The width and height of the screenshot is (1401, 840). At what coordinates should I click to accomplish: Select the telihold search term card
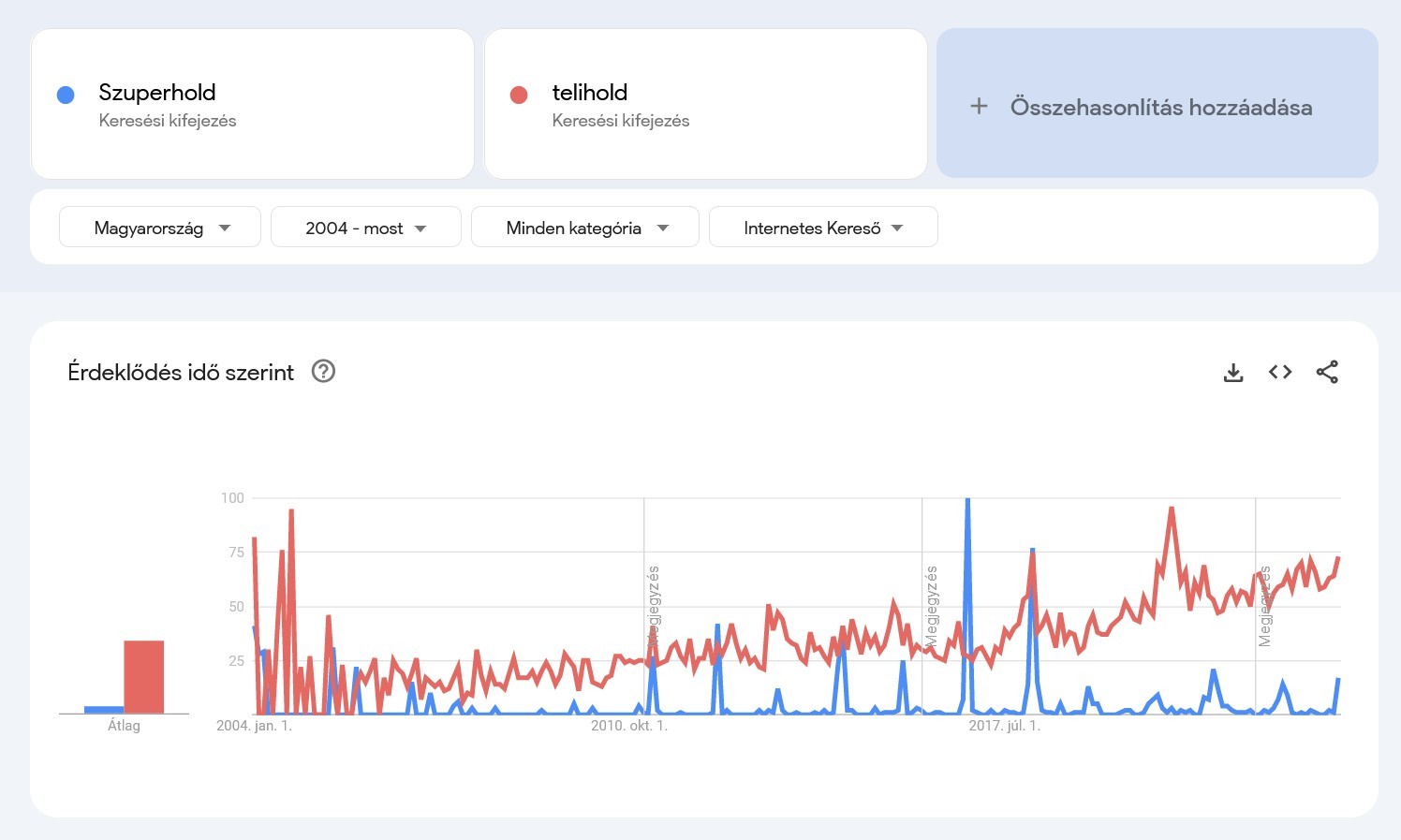pyautogui.click(x=705, y=104)
